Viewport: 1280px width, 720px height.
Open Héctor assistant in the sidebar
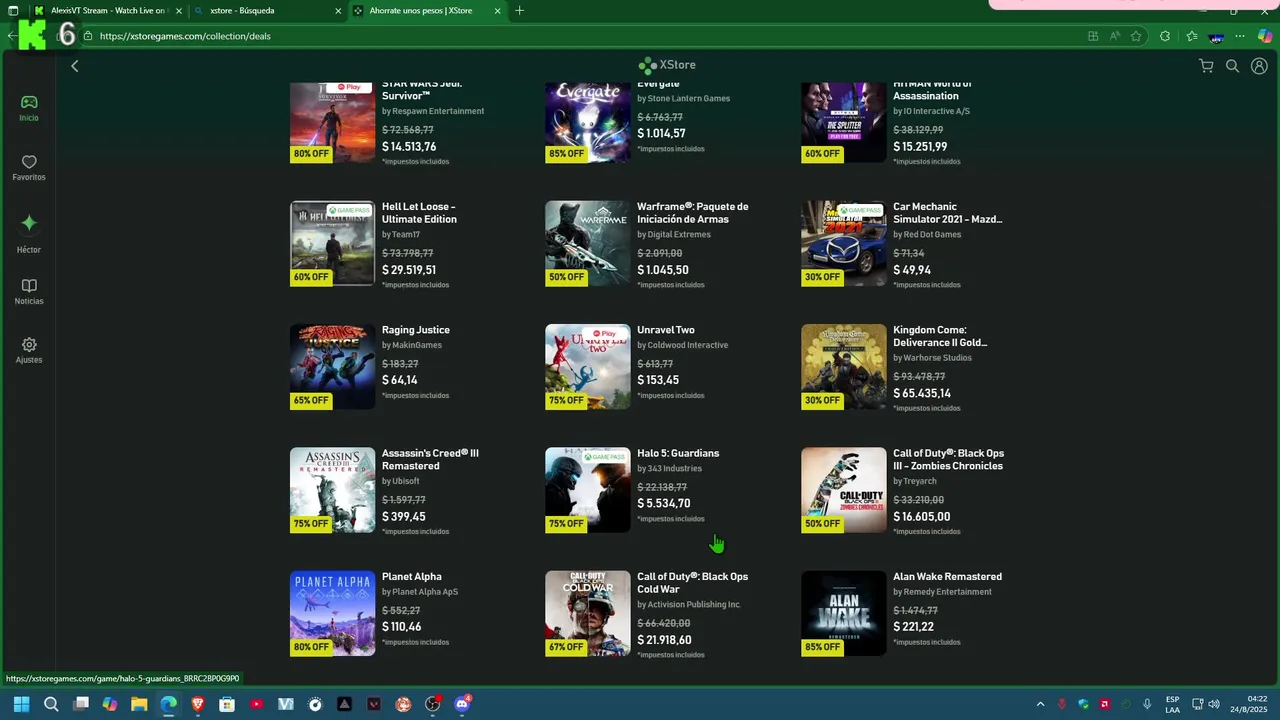[x=29, y=234]
